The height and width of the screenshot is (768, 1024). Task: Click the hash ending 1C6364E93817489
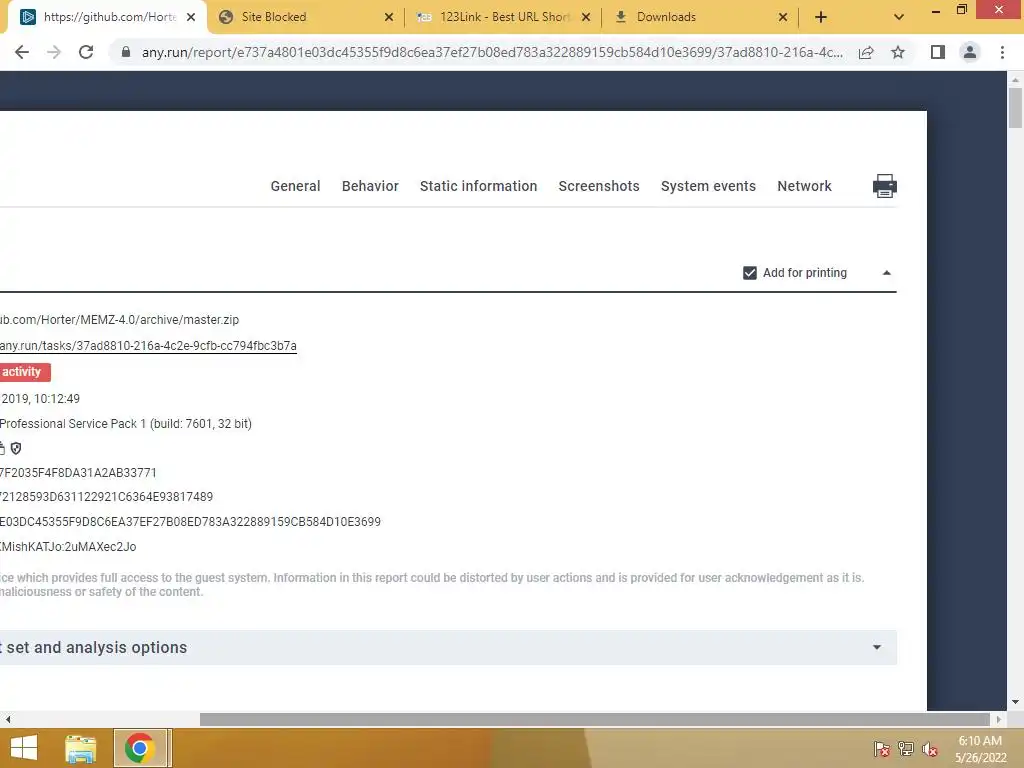106,497
